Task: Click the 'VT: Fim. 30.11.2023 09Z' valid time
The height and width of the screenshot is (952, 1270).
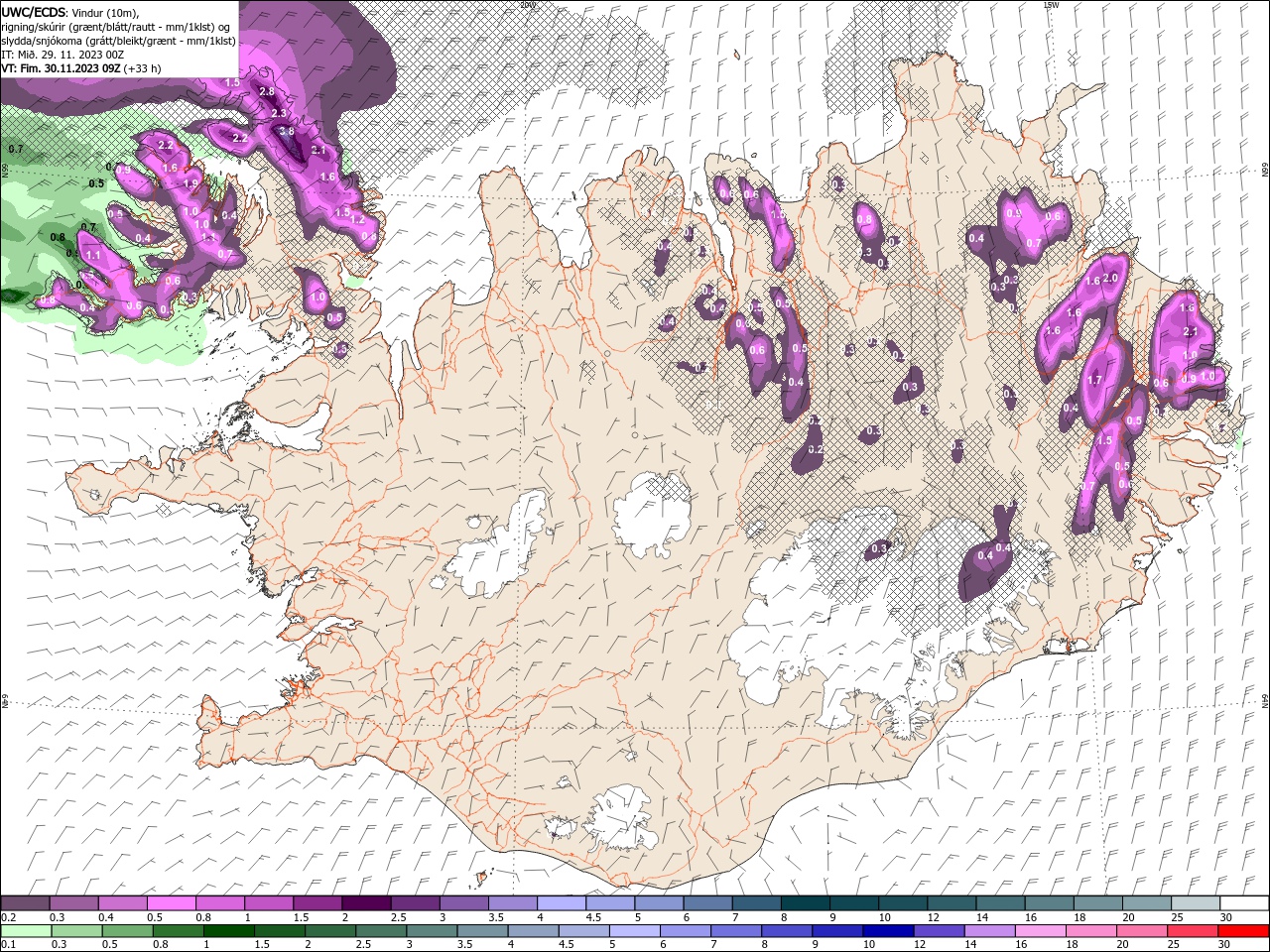Action: click(61, 68)
